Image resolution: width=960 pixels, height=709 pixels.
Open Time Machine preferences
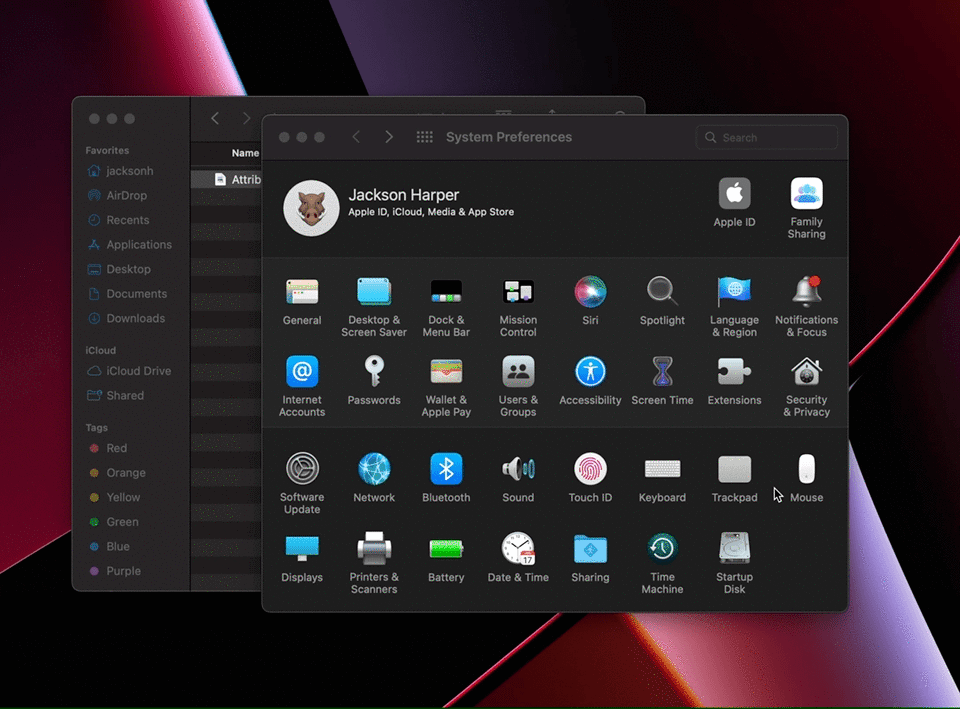click(662, 563)
